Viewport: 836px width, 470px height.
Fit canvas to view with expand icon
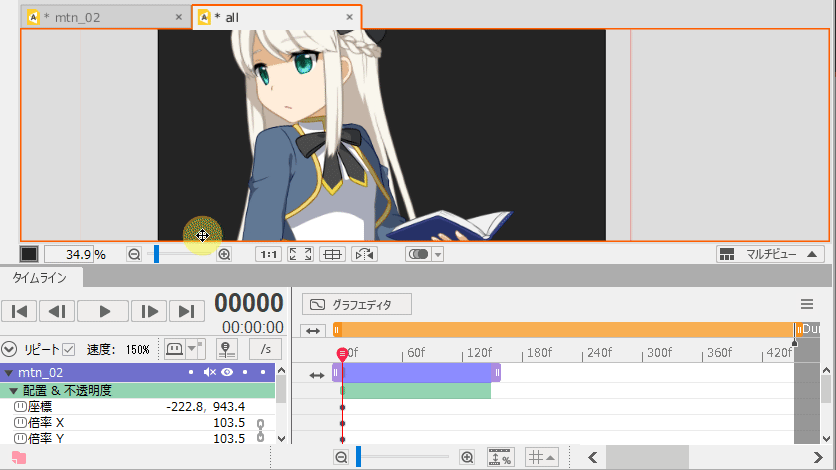pos(300,254)
